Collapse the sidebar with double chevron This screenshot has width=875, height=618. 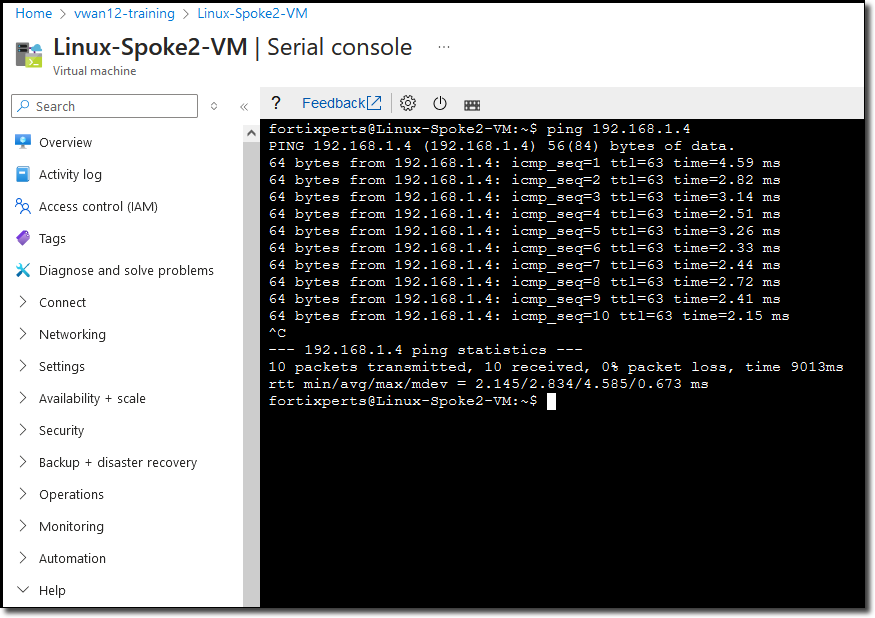[244, 107]
